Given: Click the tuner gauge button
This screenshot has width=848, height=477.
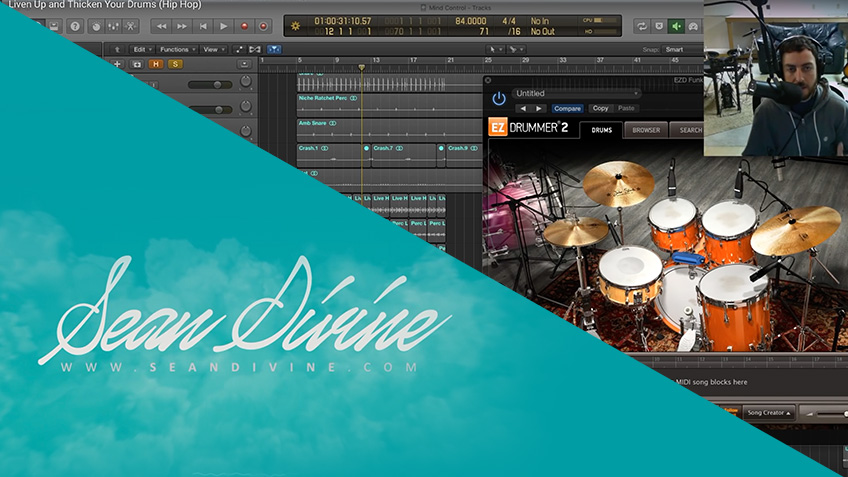Looking at the screenshot, I should tap(693, 26).
